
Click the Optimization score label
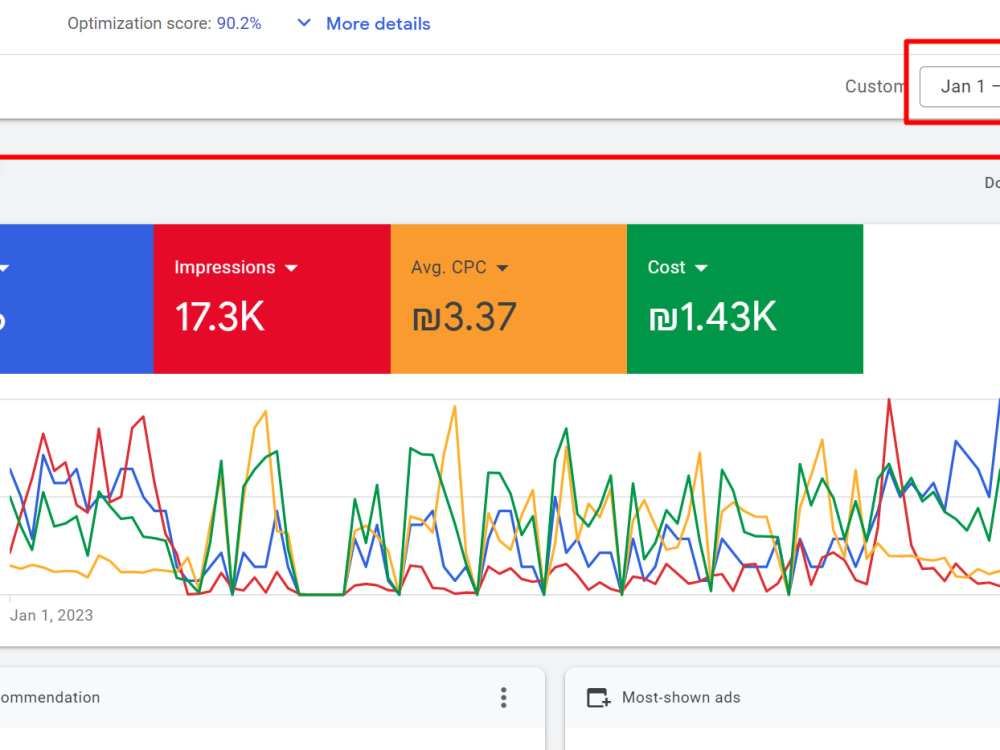pos(139,24)
